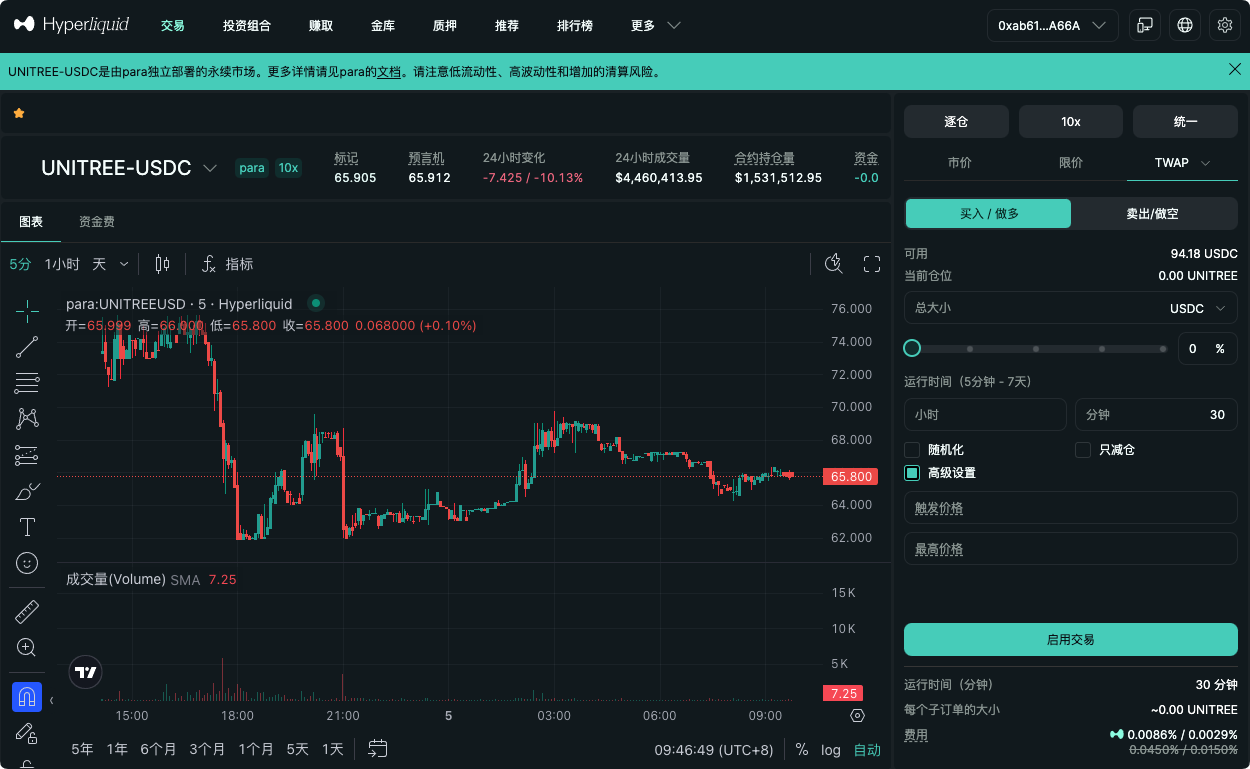Select the 买入 / 做多 side
The width and height of the screenshot is (1250, 769).
click(988, 214)
